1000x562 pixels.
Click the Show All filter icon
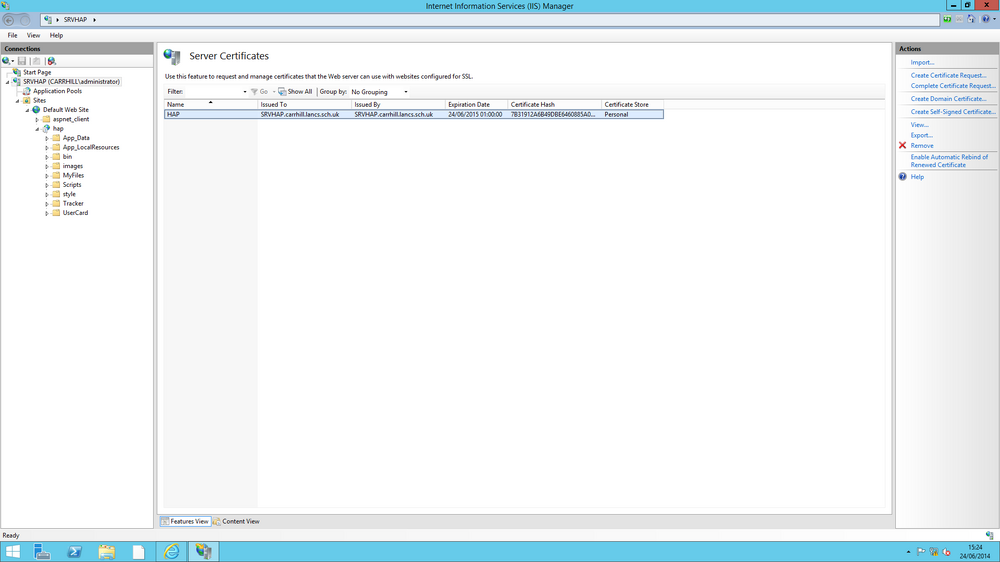(282, 92)
